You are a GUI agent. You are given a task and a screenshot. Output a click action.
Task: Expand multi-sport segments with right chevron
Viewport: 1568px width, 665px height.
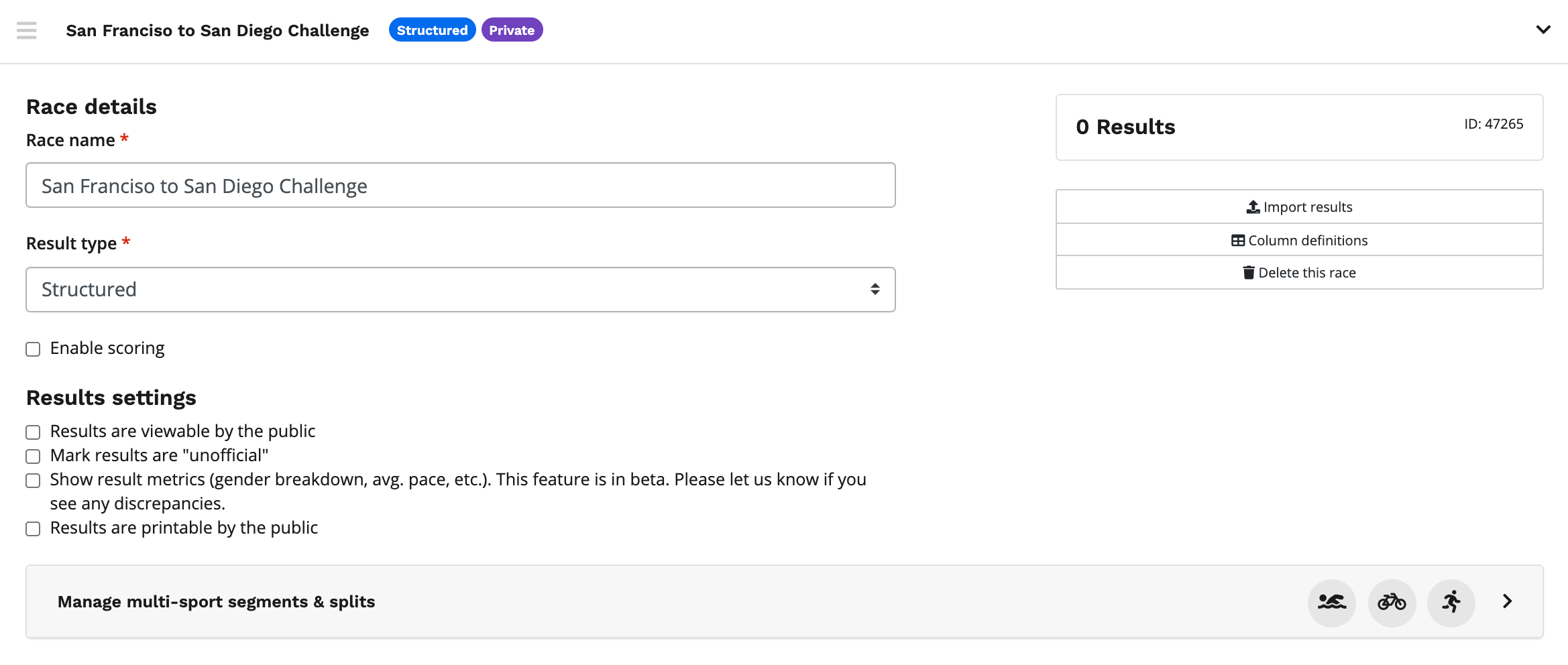(x=1507, y=601)
